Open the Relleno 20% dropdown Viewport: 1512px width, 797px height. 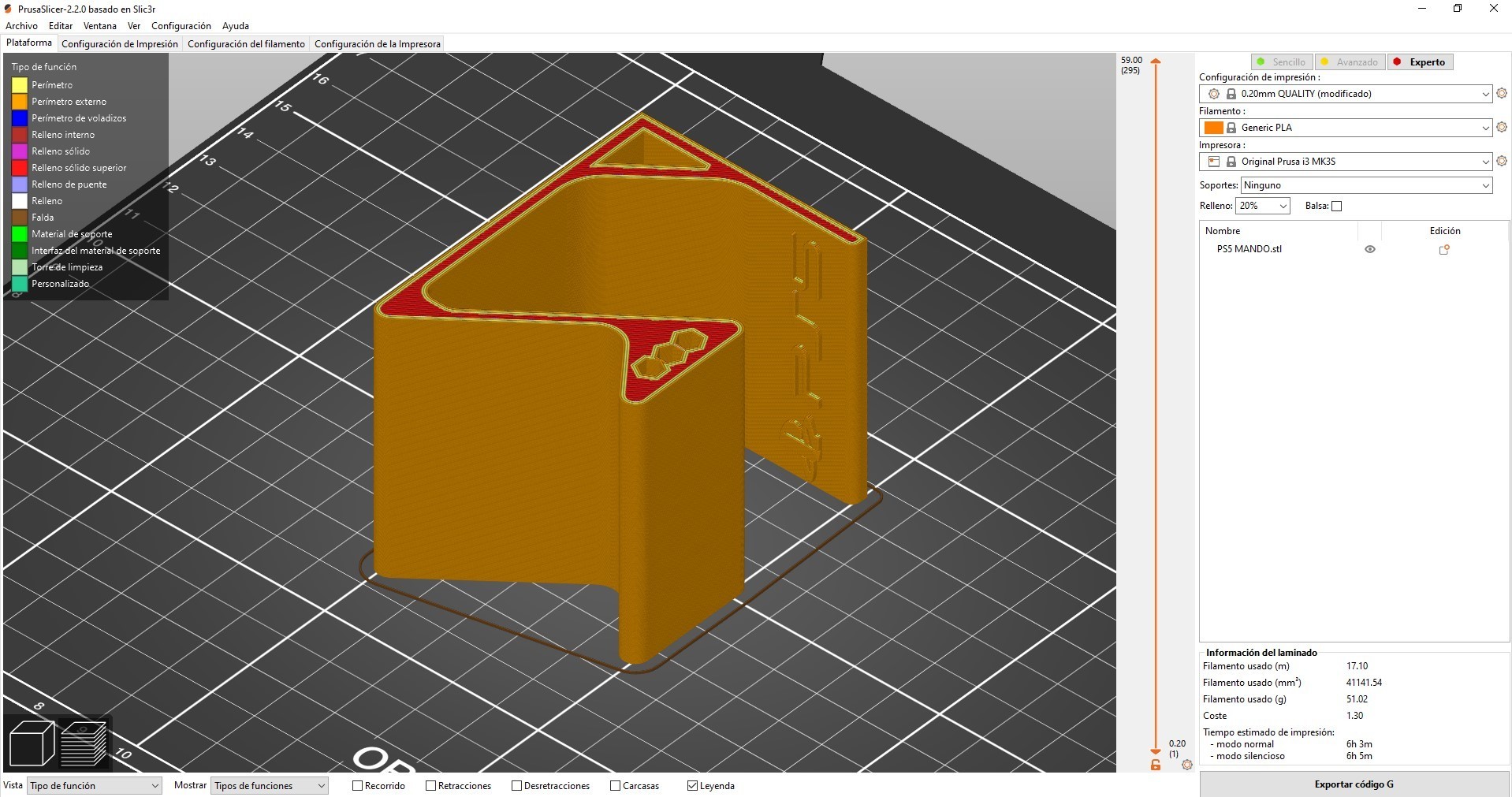tap(1262, 206)
